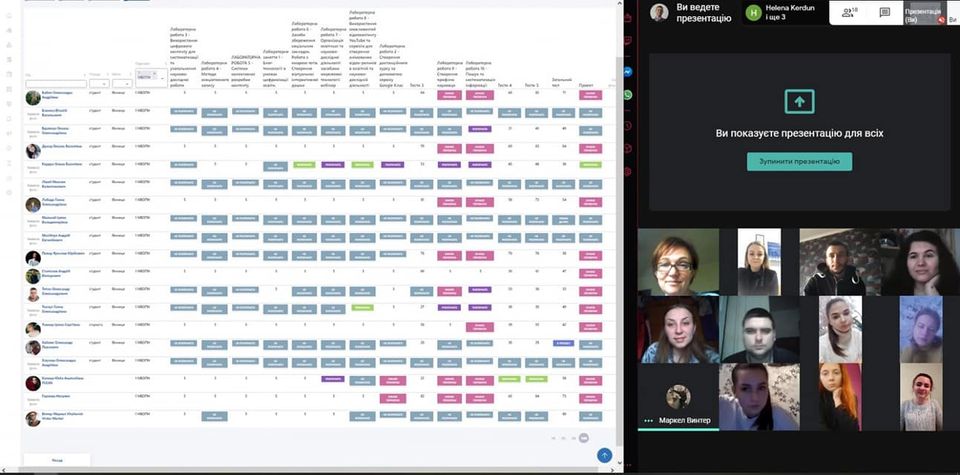Open the first student's name link
This screenshot has width=960, height=475.
(56, 94)
